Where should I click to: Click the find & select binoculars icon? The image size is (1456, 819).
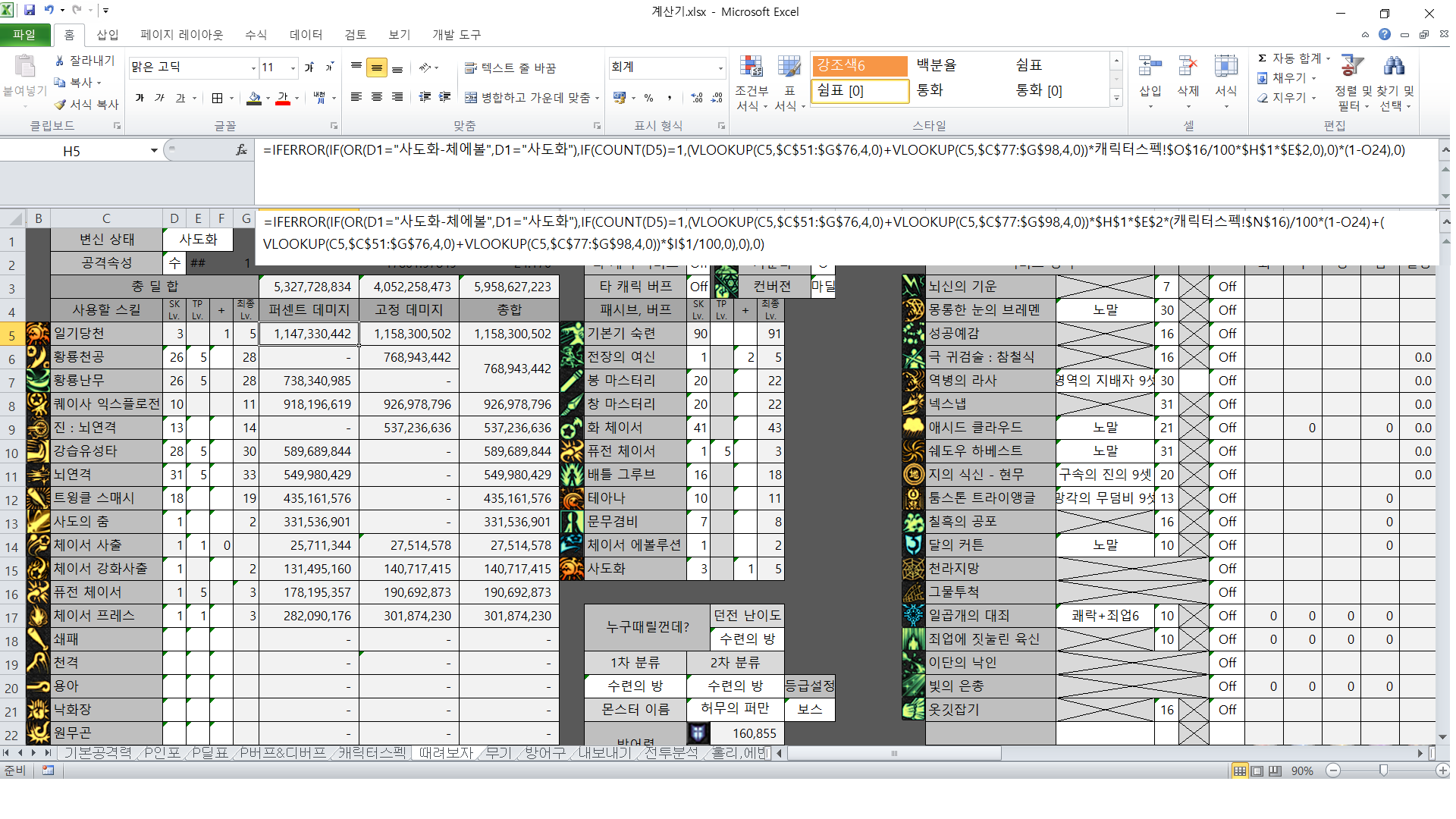1394,67
